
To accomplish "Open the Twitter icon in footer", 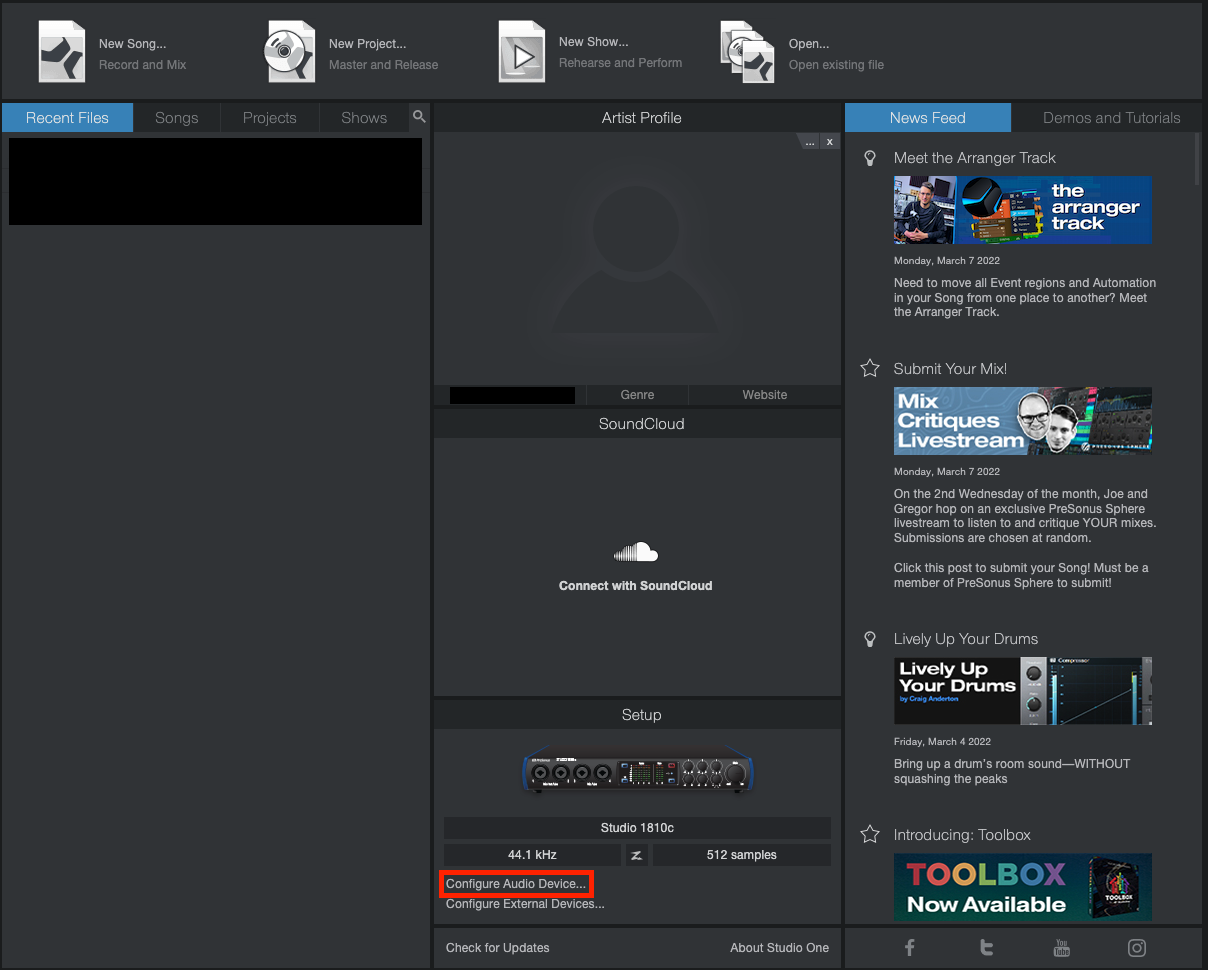I will 986,948.
